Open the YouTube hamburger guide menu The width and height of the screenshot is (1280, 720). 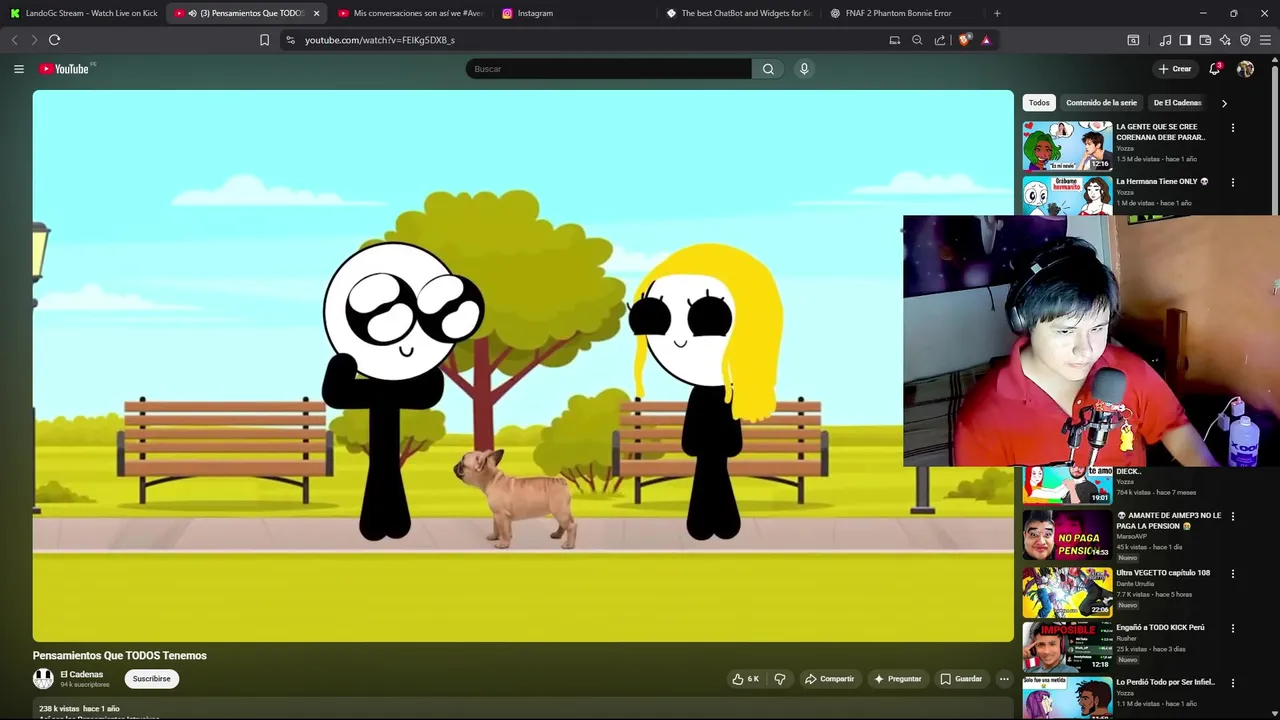click(18, 69)
